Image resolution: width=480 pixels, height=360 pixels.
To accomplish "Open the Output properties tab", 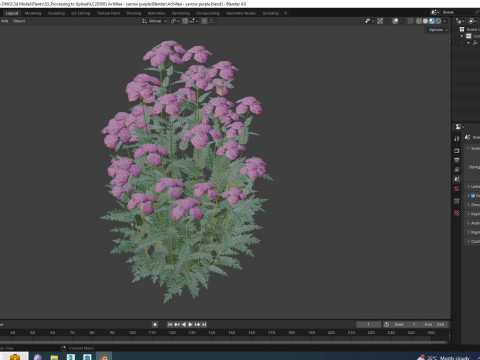I will (457, 160).
